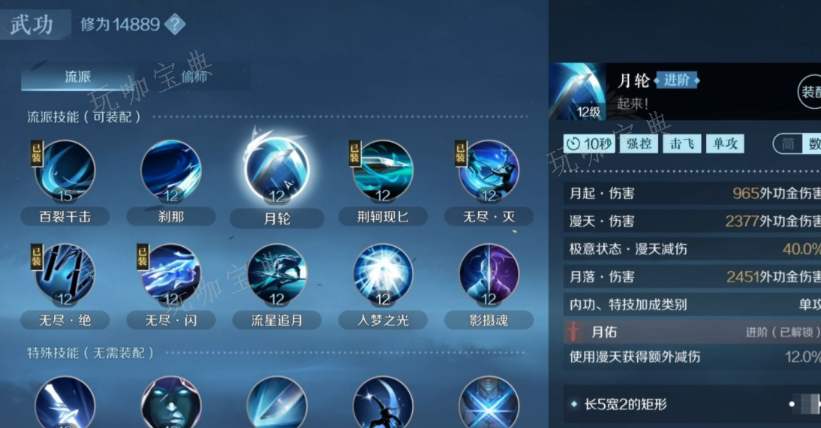Select the 入梦之光 skill icon
821x428 pixels.
click(383, 275)
